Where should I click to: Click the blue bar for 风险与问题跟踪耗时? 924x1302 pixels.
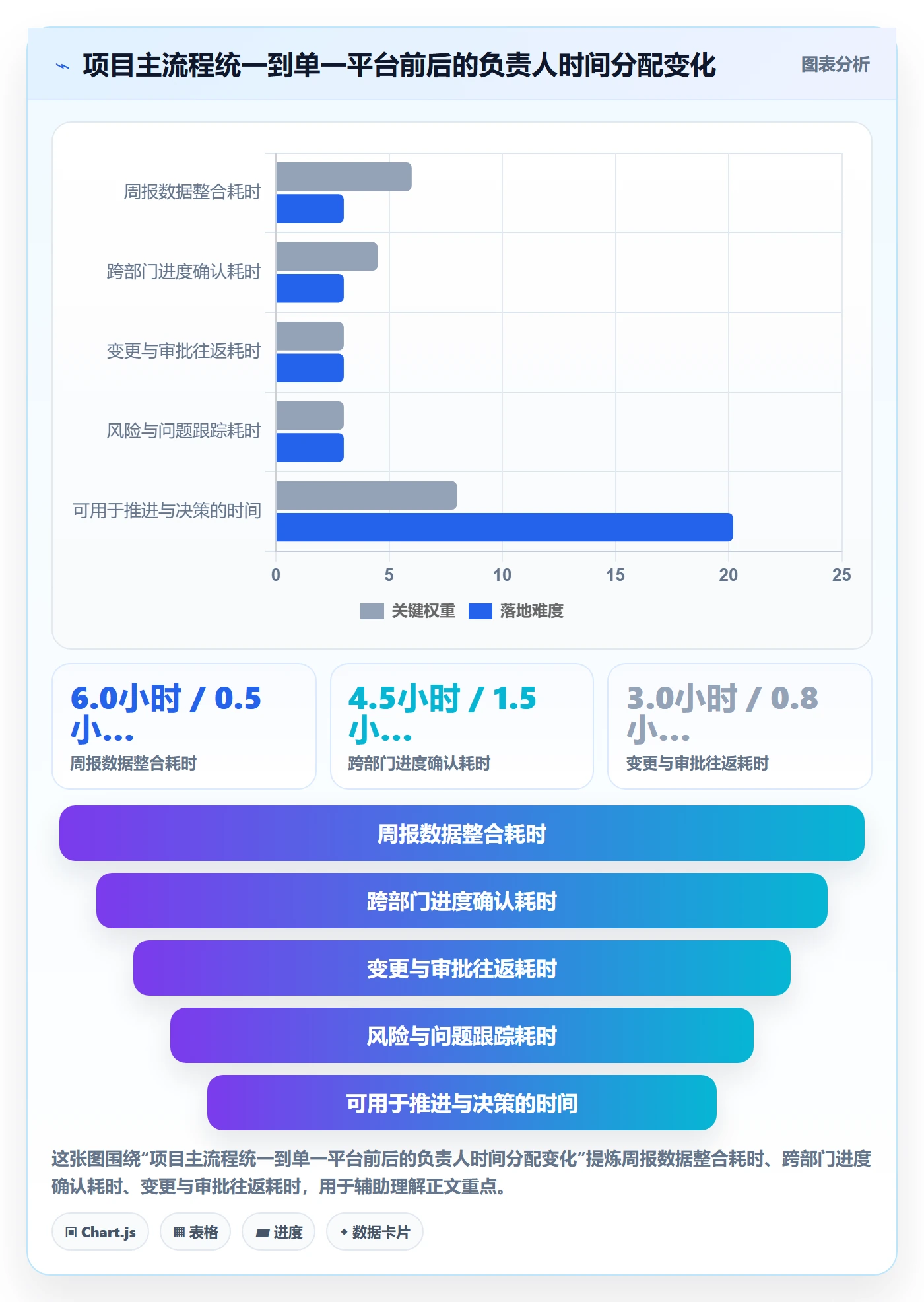click(x=310, y=448)
